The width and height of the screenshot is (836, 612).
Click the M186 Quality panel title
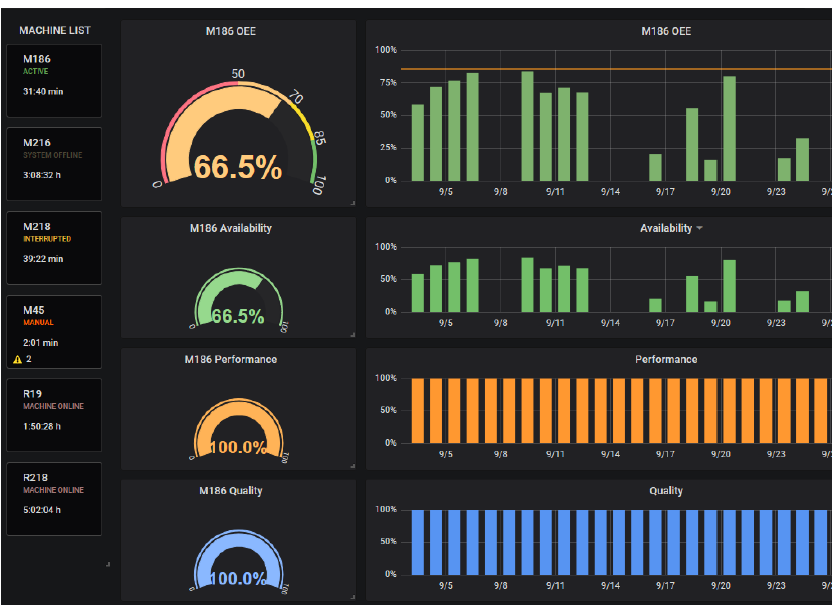pyautogui.click(x=231, y=491)
